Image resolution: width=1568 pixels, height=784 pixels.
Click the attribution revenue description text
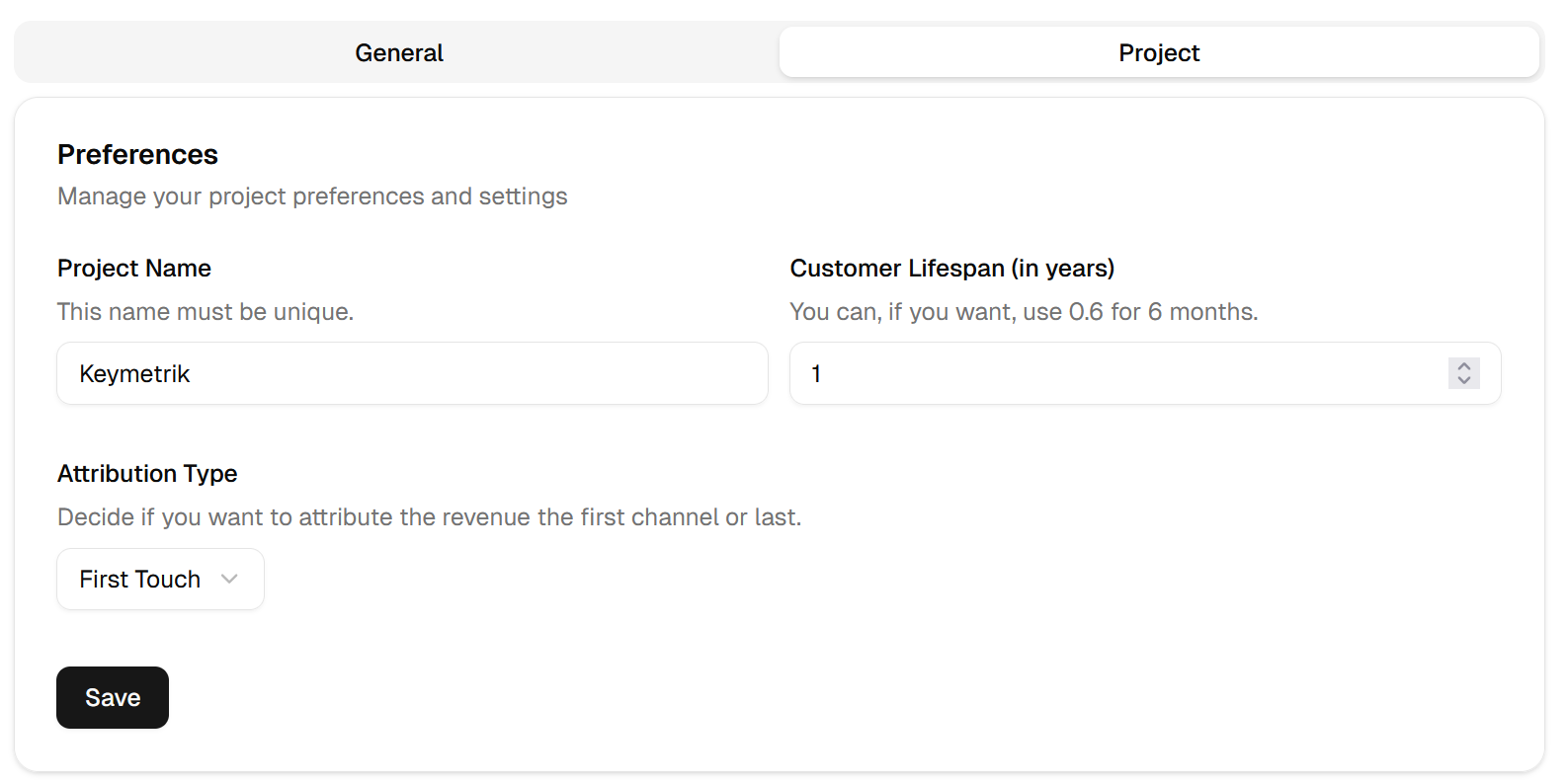click(429, 517)
